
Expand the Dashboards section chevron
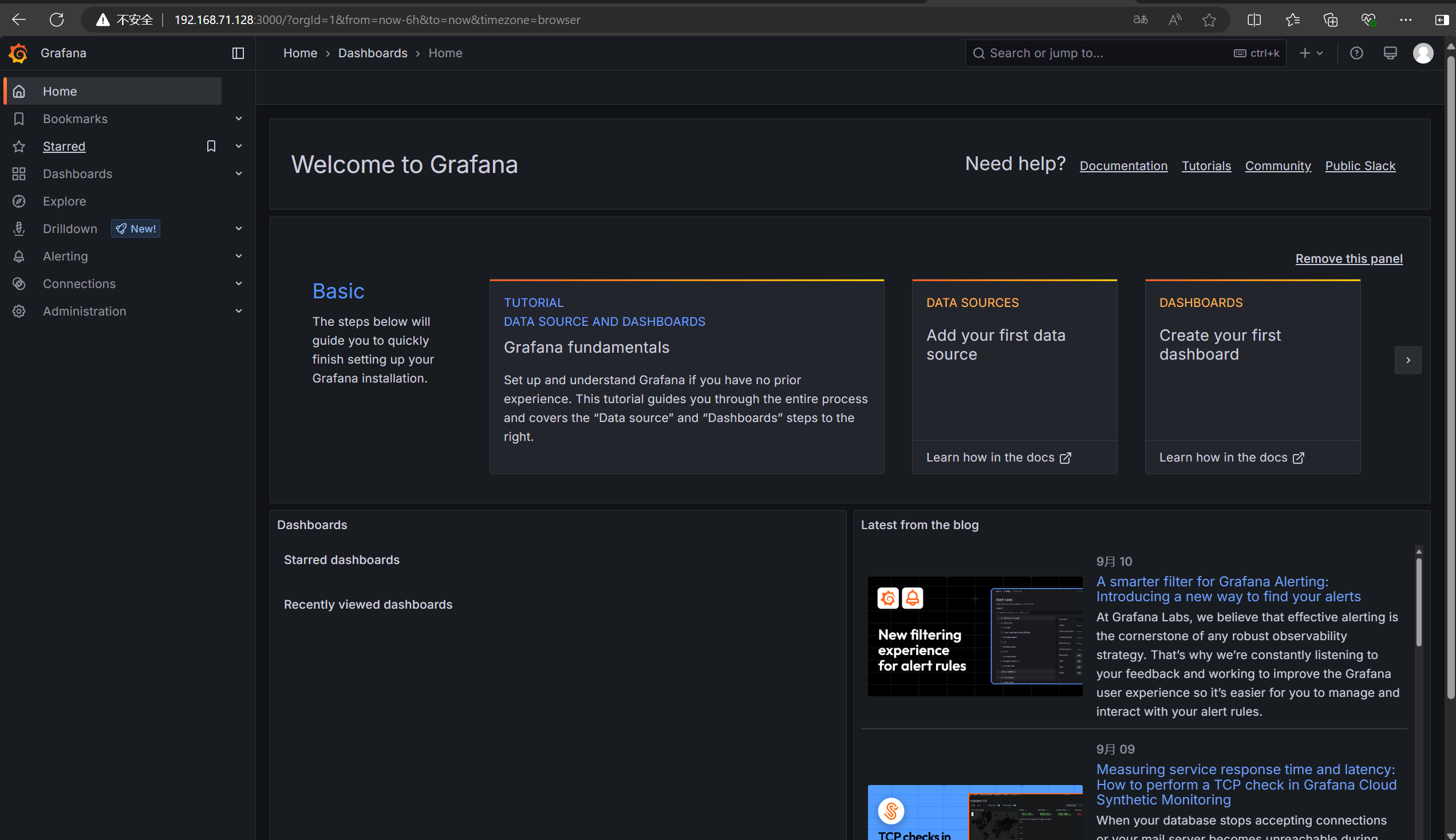[x=238, y=173]
